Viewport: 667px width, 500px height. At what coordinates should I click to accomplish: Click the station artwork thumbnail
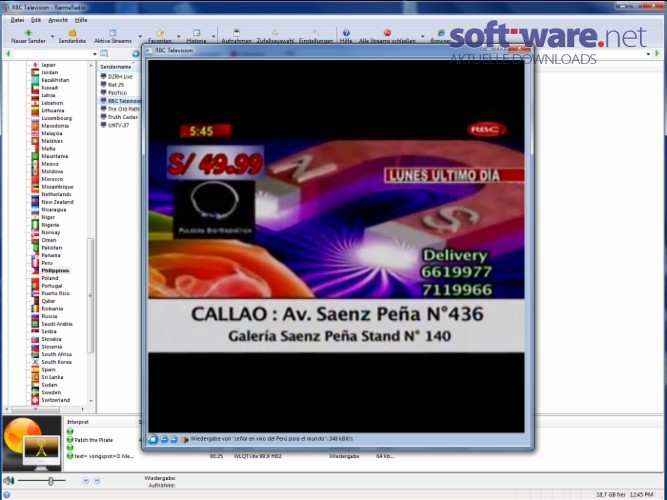32,443
